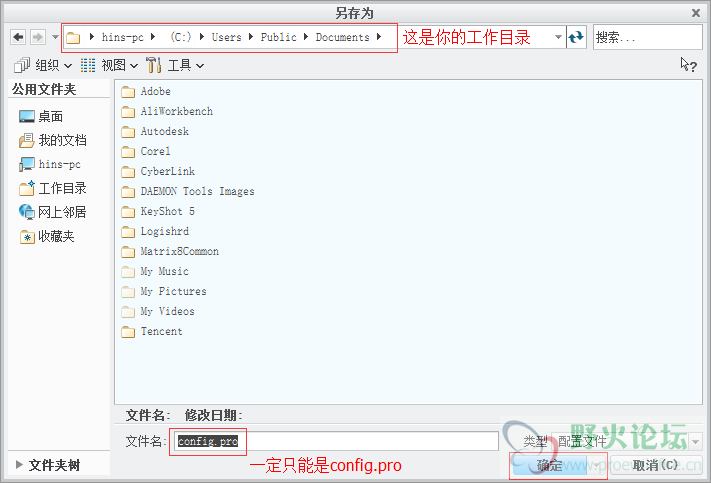The height and width of the screenshot is (483, 711).
Task: Click the context help cursor icon
Action: coord(688,65)
